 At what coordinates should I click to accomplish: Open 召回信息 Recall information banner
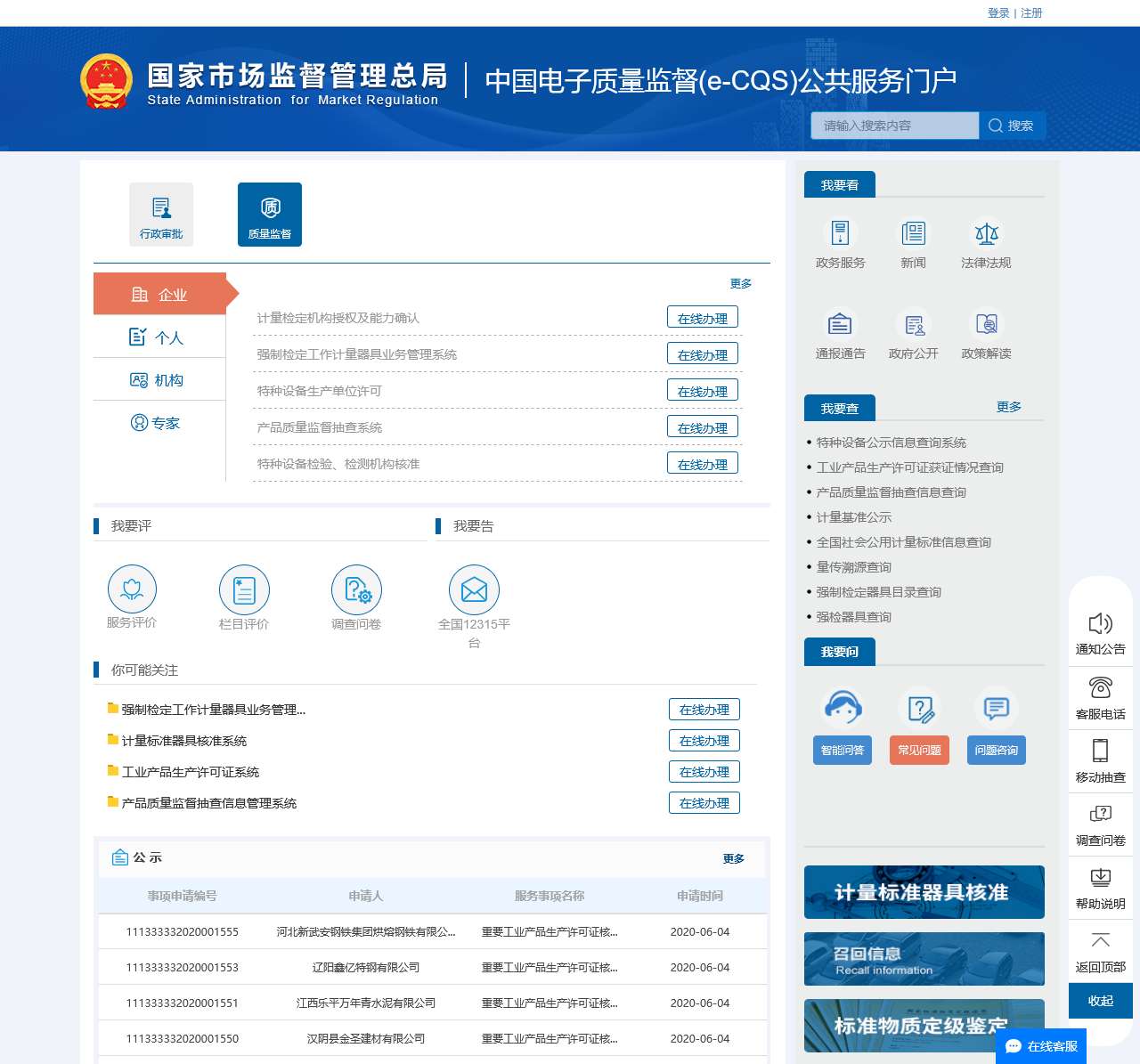pyautogui.click(x=924, y=959)
